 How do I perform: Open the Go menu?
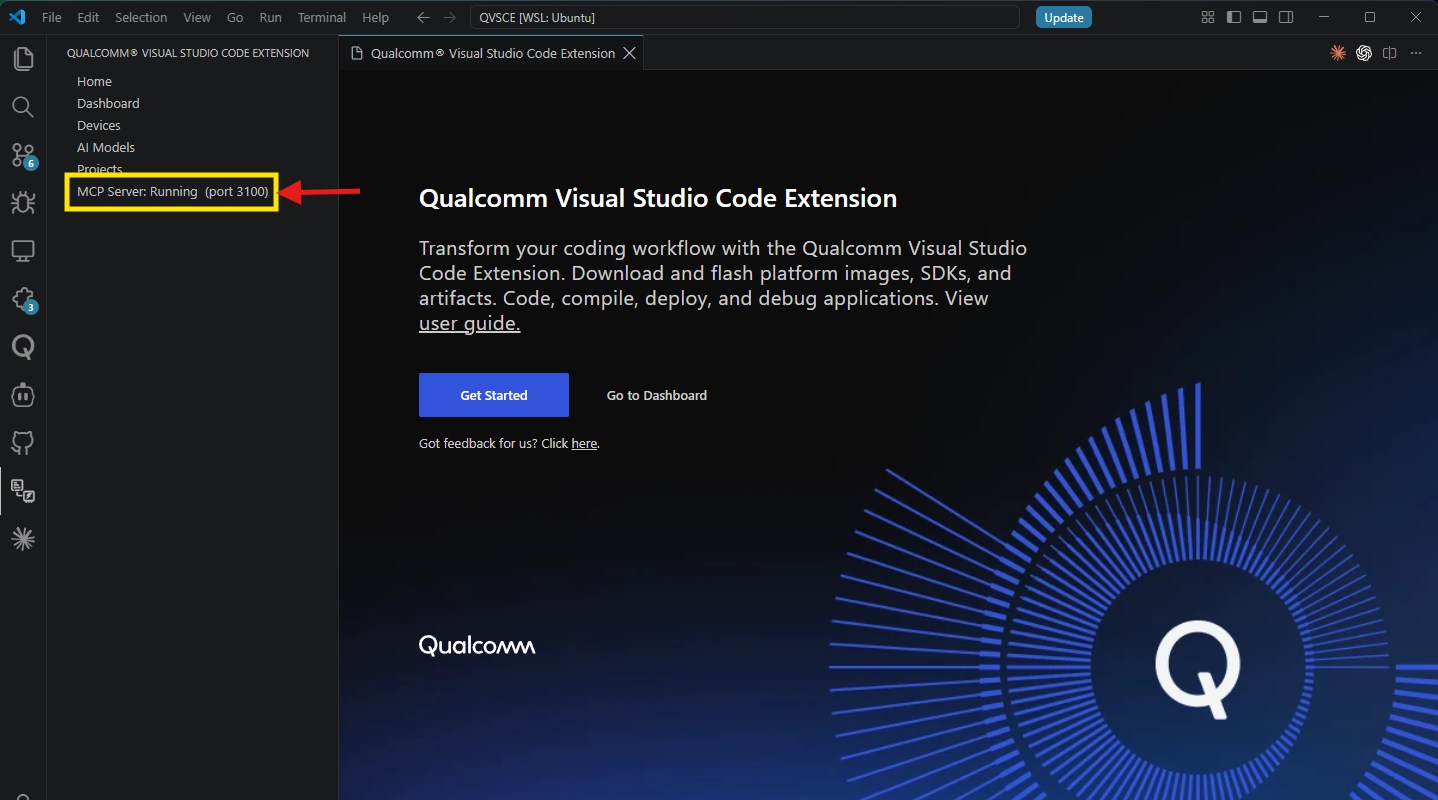click(235, 17)
